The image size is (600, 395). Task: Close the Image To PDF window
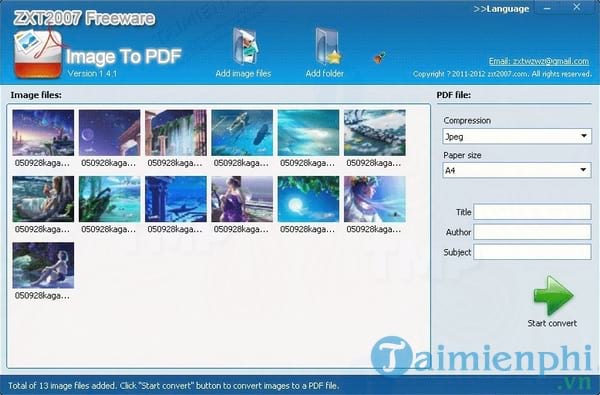(577, 7)
